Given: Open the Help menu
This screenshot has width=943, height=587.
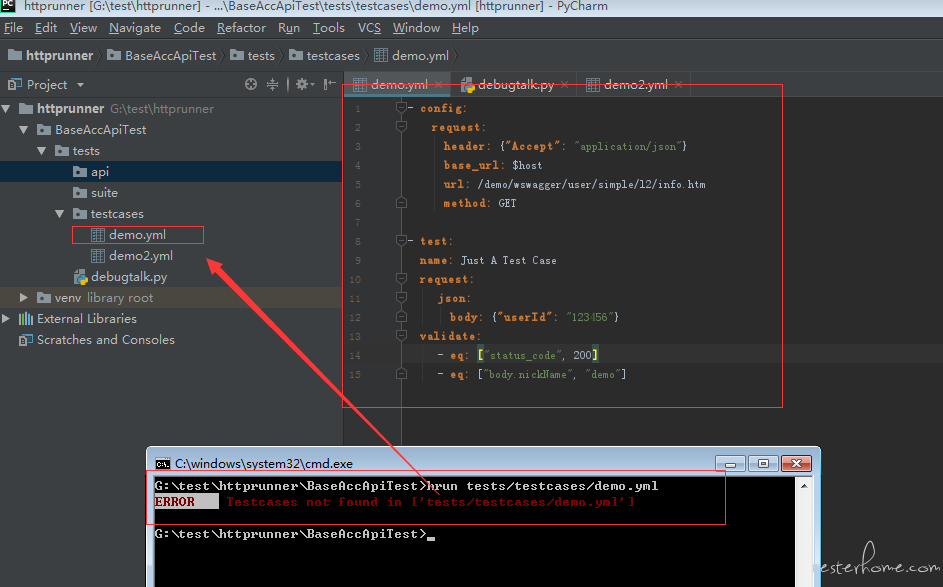Looking at the screenshot, I should 465,28.
